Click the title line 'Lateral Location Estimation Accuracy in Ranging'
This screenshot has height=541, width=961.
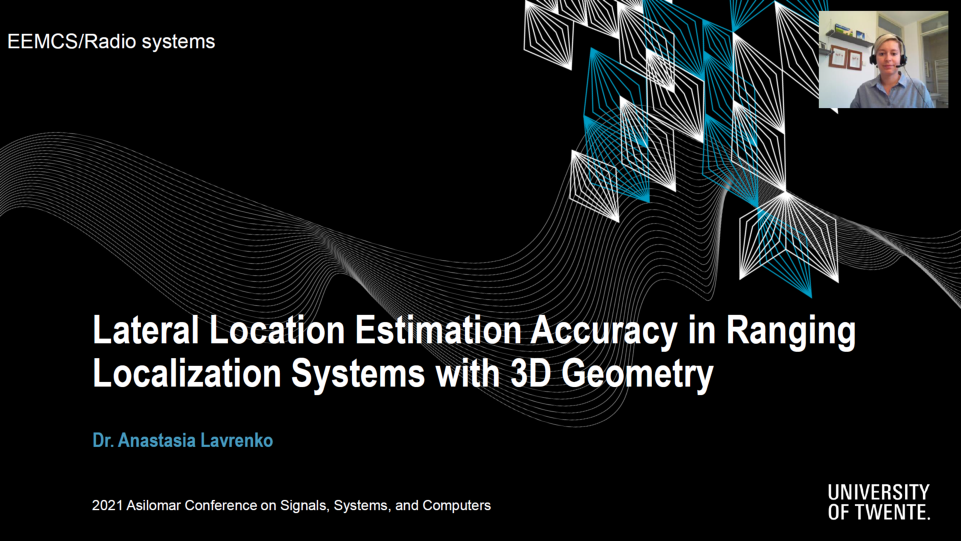[474, 331]
